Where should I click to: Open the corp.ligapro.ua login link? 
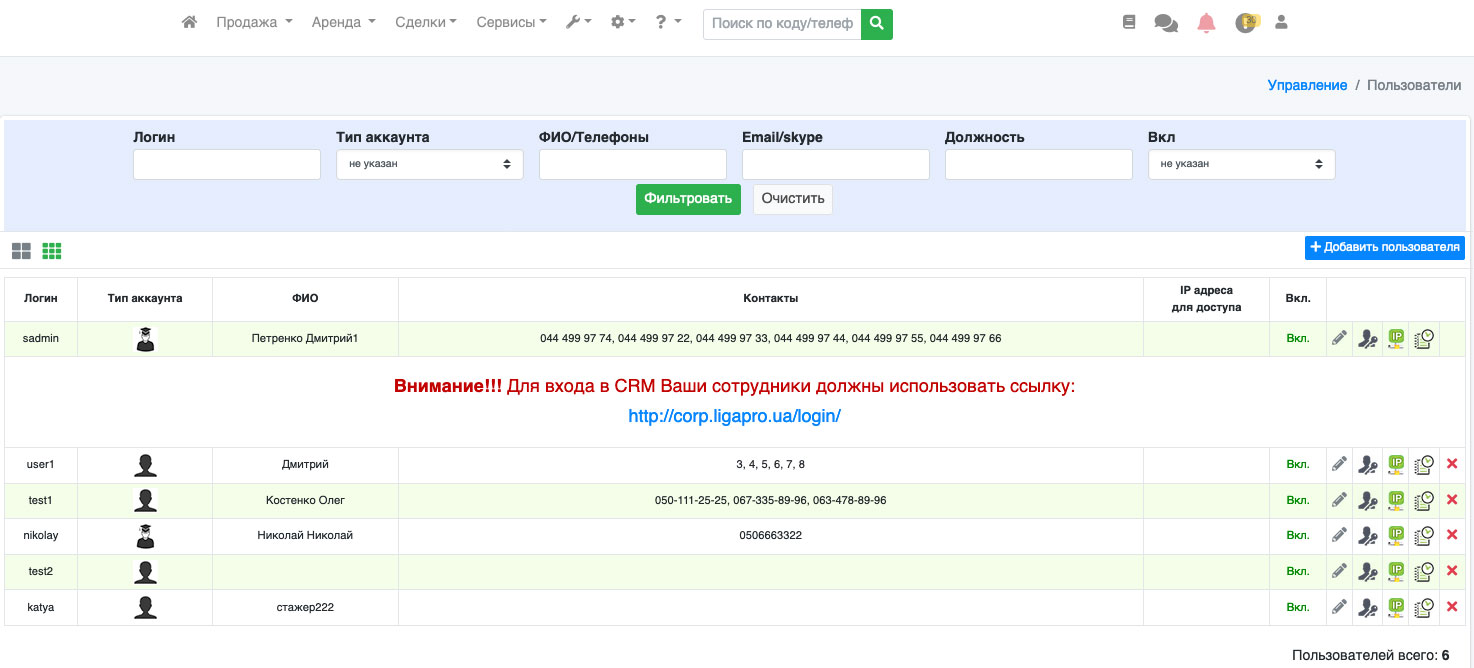(734, 416)
